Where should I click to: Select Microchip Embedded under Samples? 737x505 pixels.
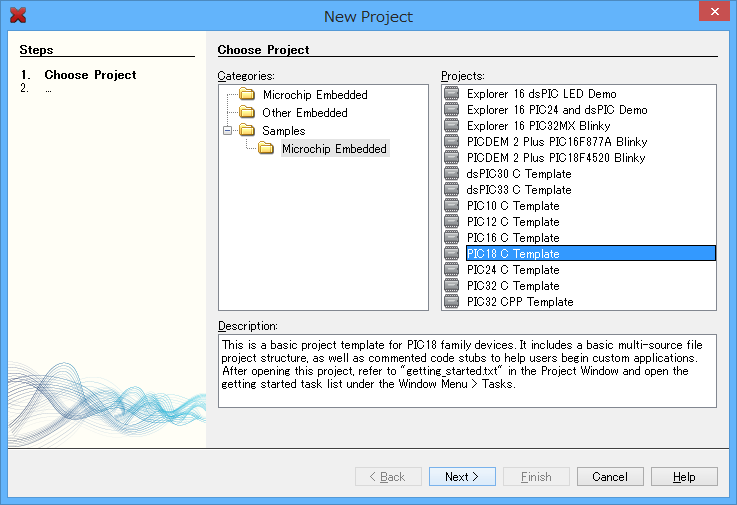pos(334,149)
